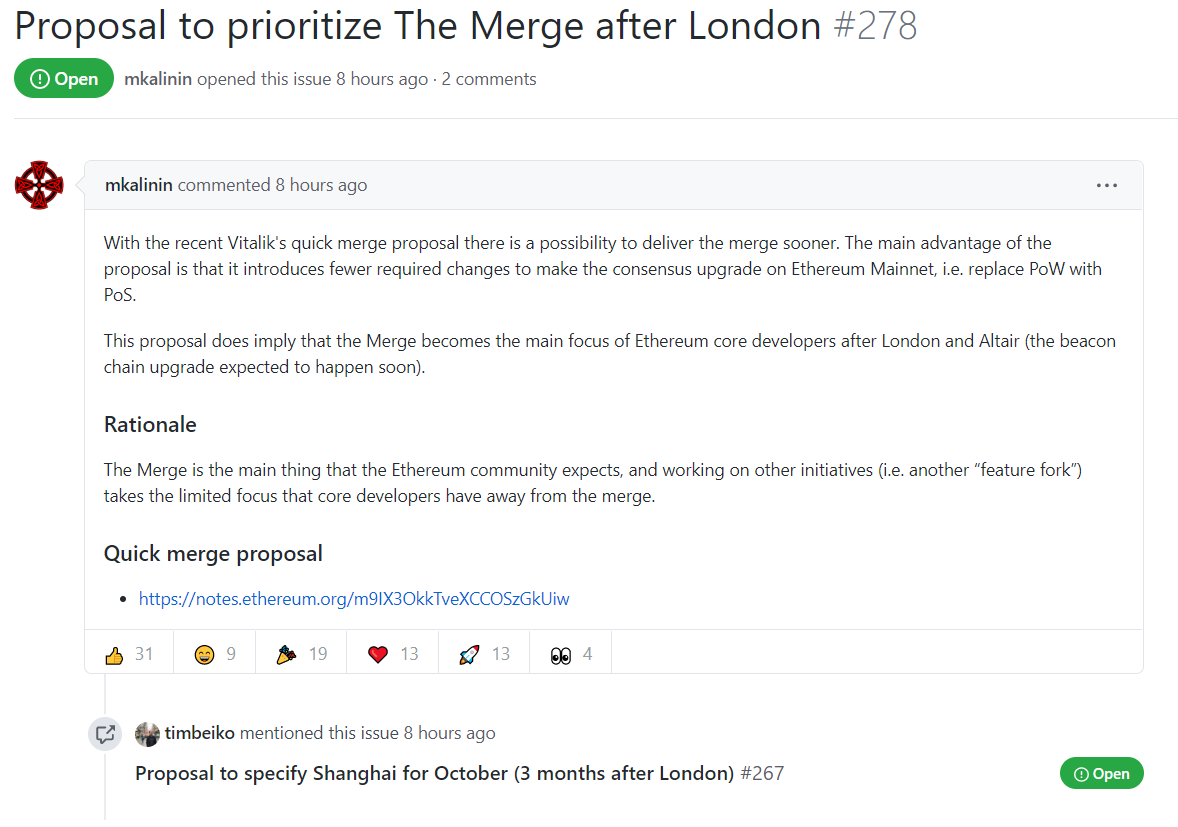Click the cross-reference mention timeline icon
This screenshot has height=827, width=1178.
point(105,734)
